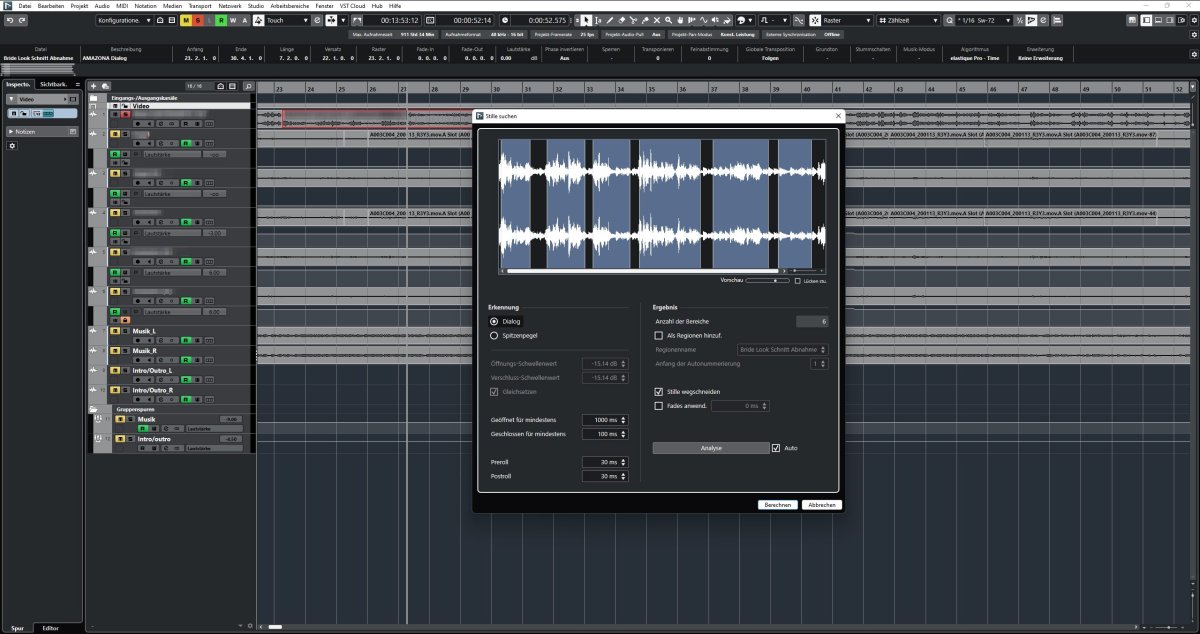Activate global Mute state M button

coord(187,20)
